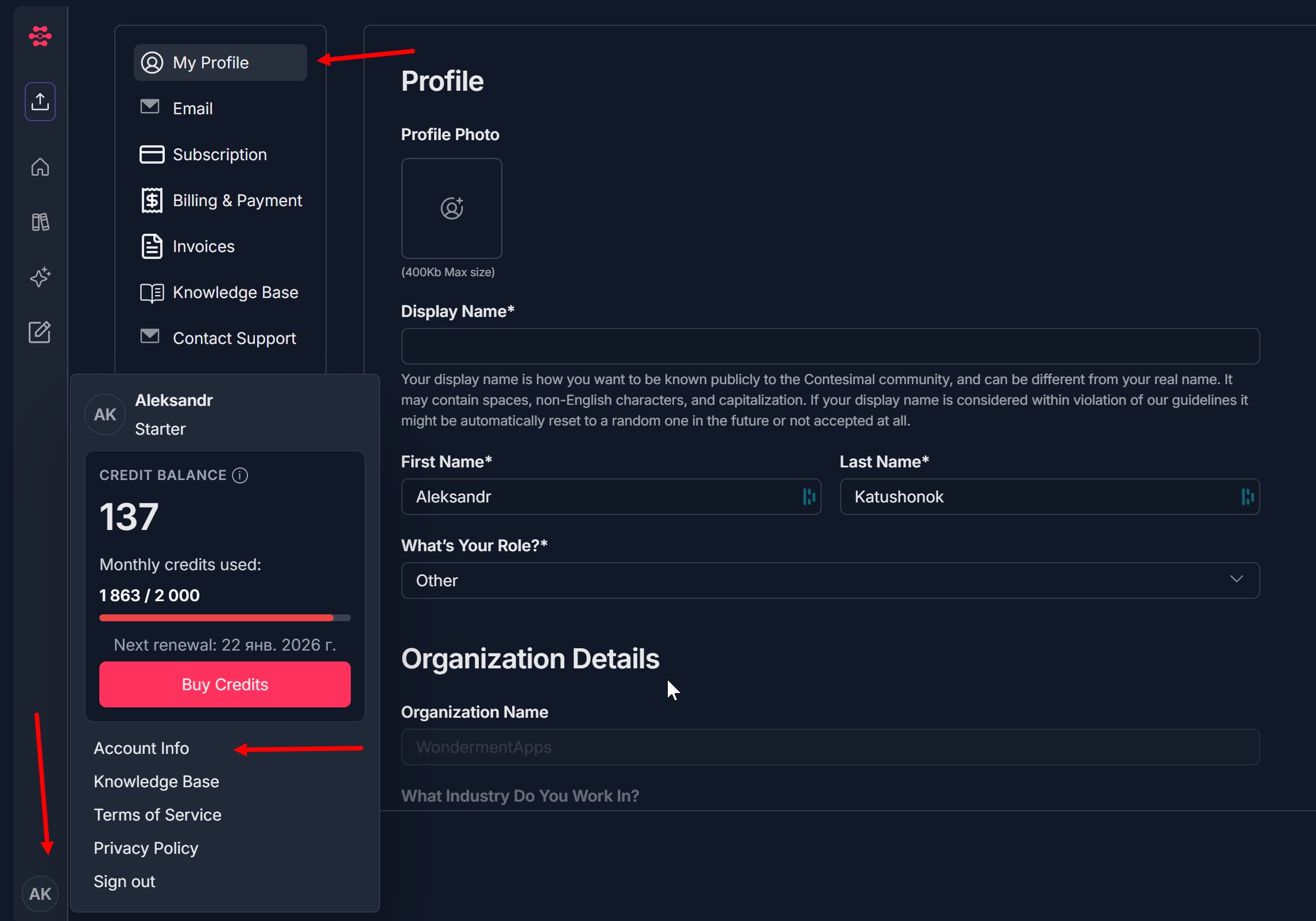Expand the What's Your Role dropdown
This screenshot has width=1316, height=921.
[830, 581]
